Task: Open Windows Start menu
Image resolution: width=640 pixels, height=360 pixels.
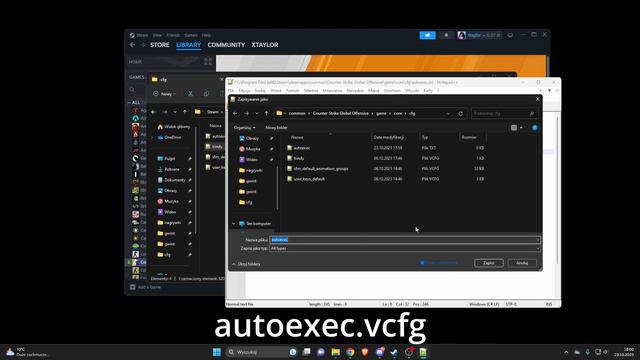Action: tap(217, 352)
